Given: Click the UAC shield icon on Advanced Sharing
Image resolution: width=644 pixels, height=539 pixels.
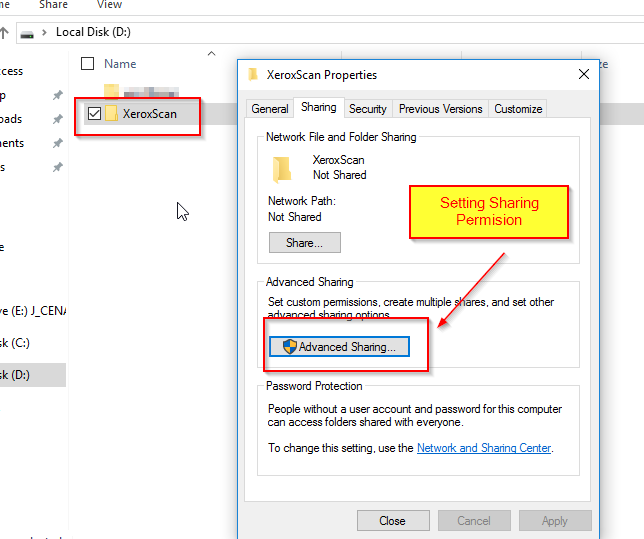Looking at the screenshot, I should (290, 347).
